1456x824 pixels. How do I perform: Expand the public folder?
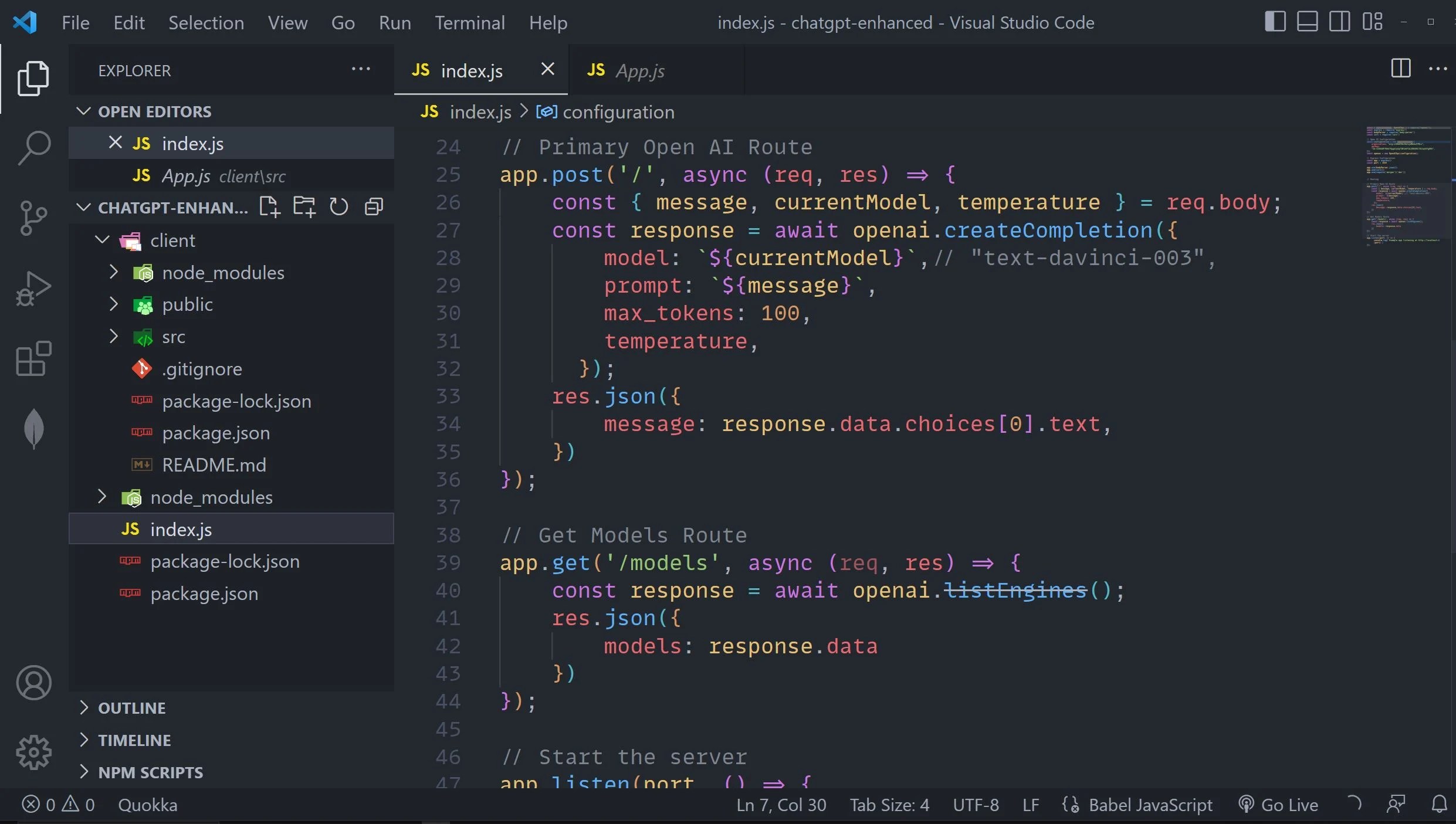[x=187, y=304]
